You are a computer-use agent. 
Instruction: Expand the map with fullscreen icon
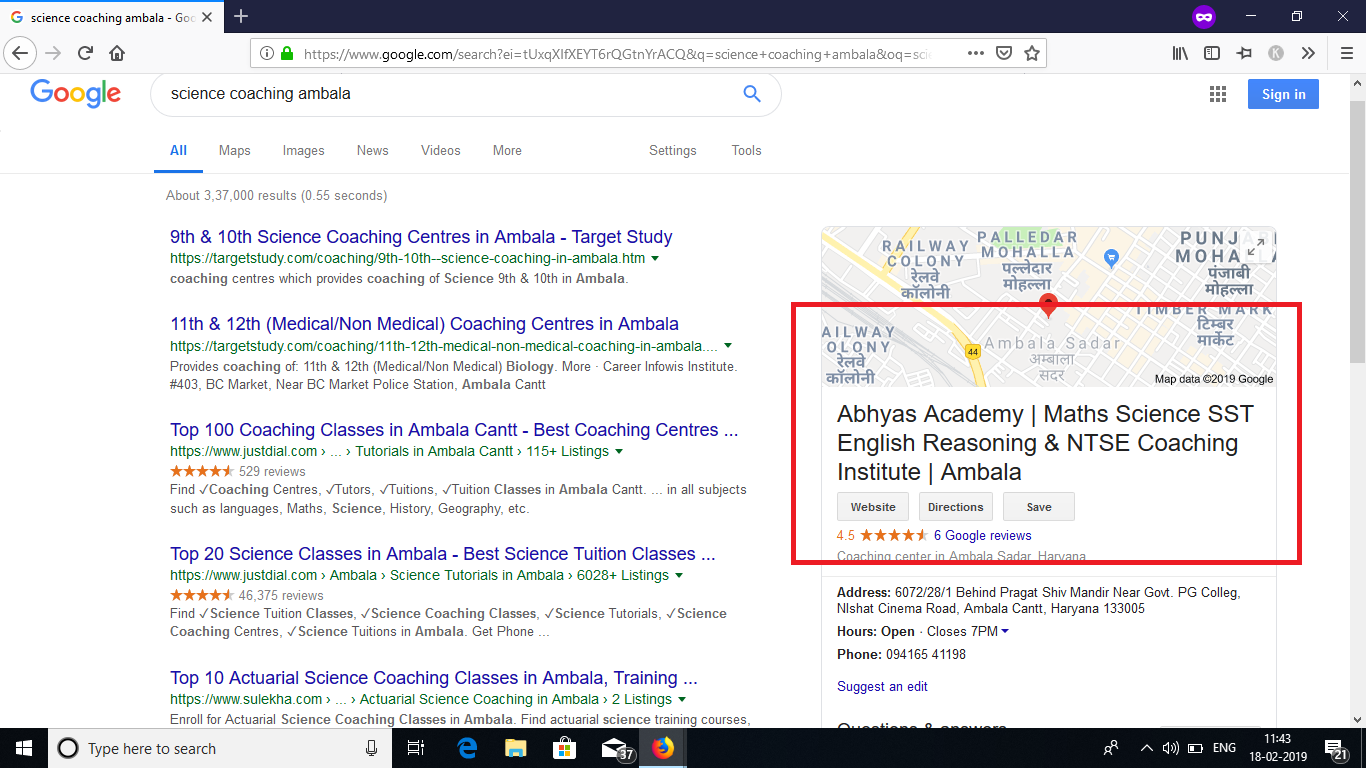pyautogui.click(x=1256, y=246)
